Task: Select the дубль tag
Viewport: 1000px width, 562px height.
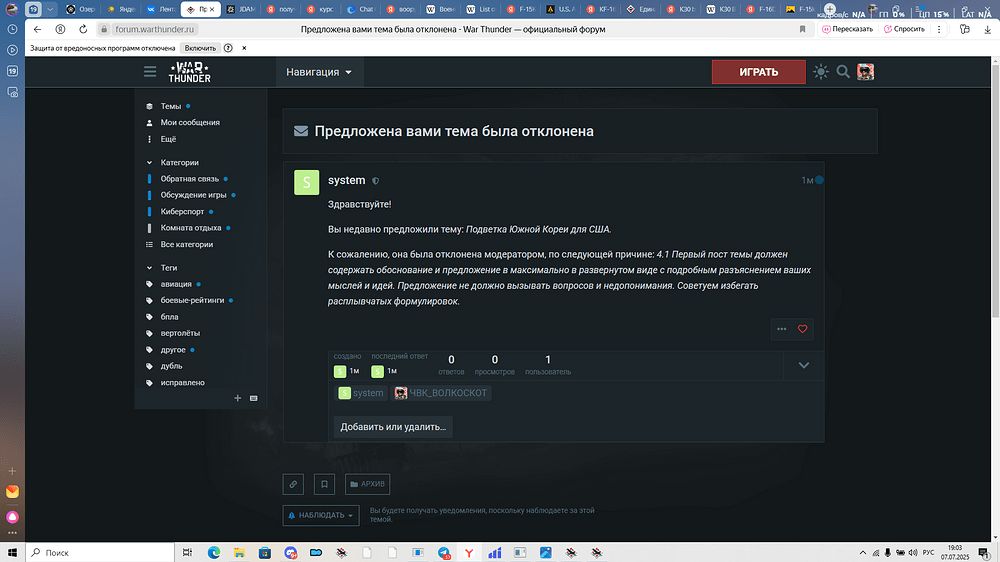Action: click(172, 366)
